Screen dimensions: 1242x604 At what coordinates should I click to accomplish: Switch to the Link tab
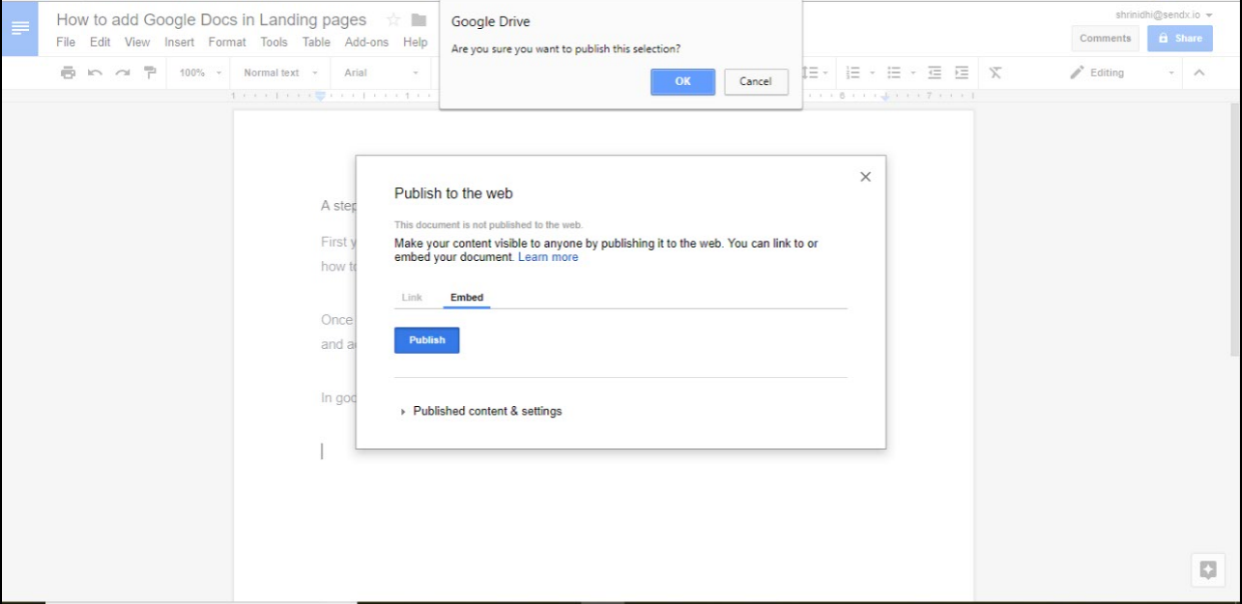pos(412,298)
